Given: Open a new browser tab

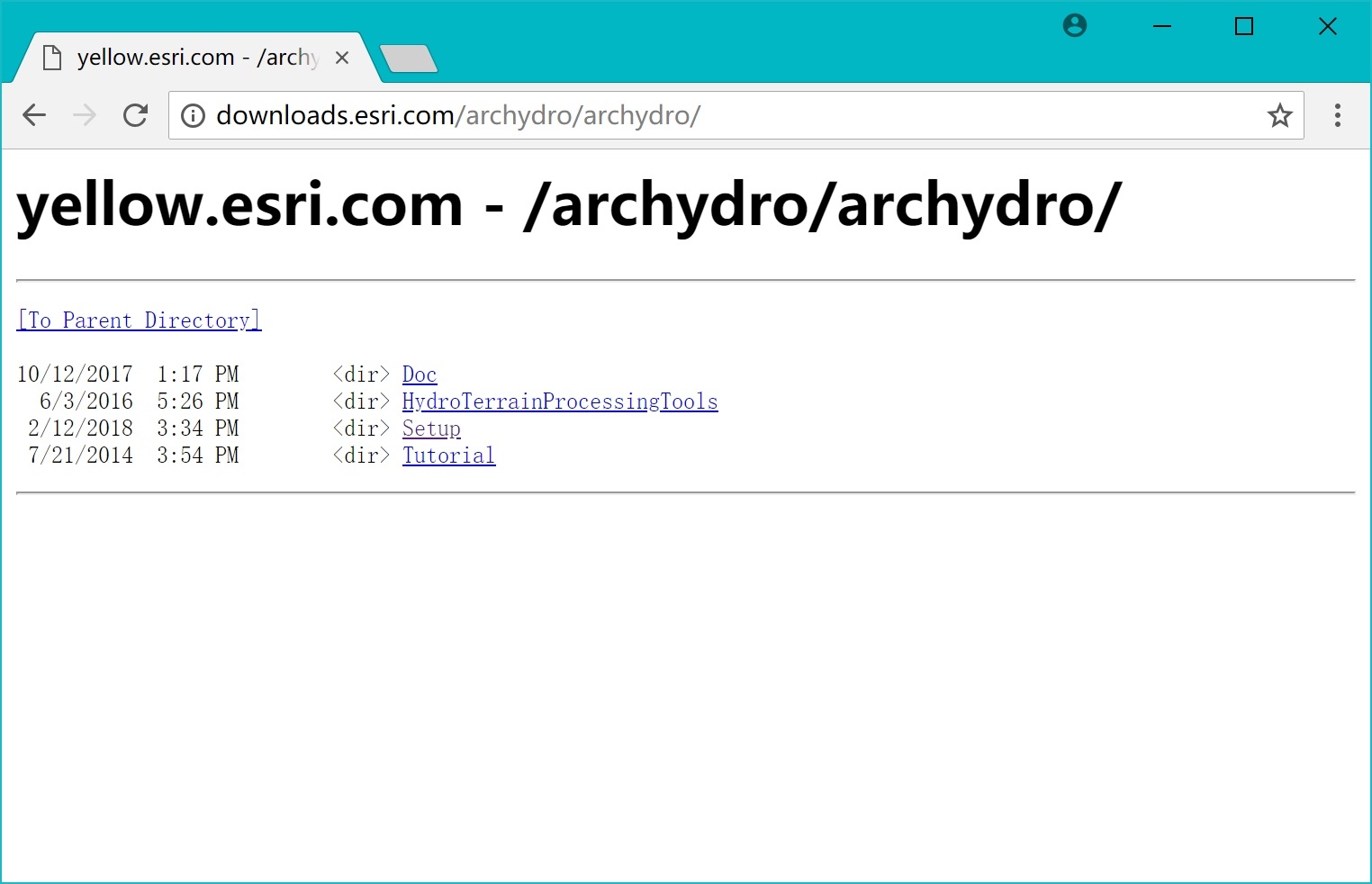Looking at the screenshot, I should 409,59.
